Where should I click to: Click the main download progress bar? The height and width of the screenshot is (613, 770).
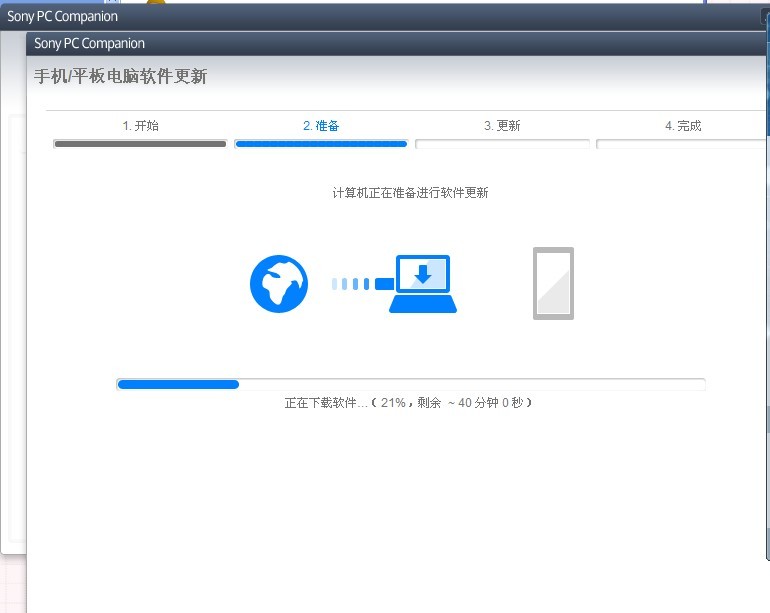(411, 384)
